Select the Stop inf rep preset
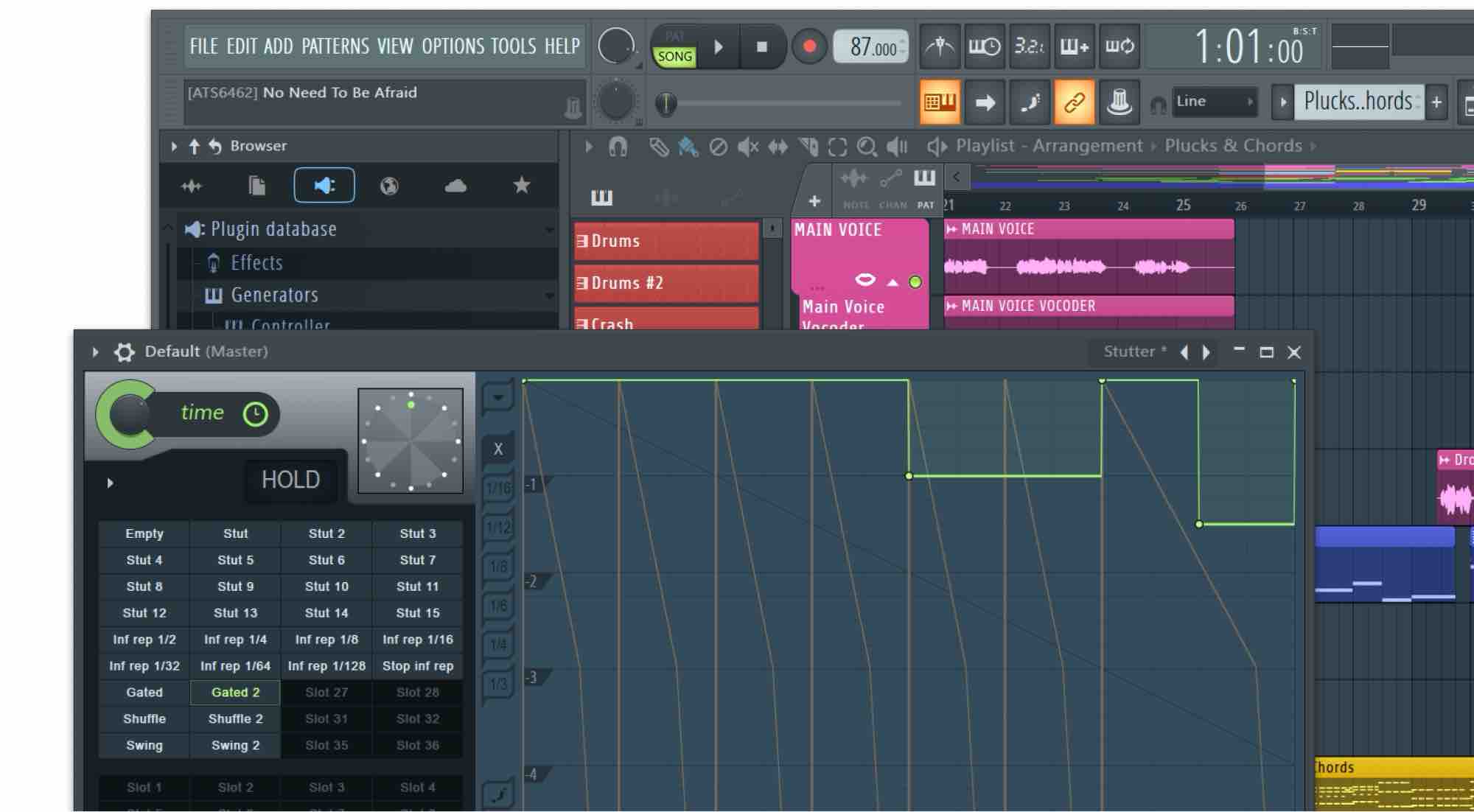The image size is (1474, 812). (417, 665)
